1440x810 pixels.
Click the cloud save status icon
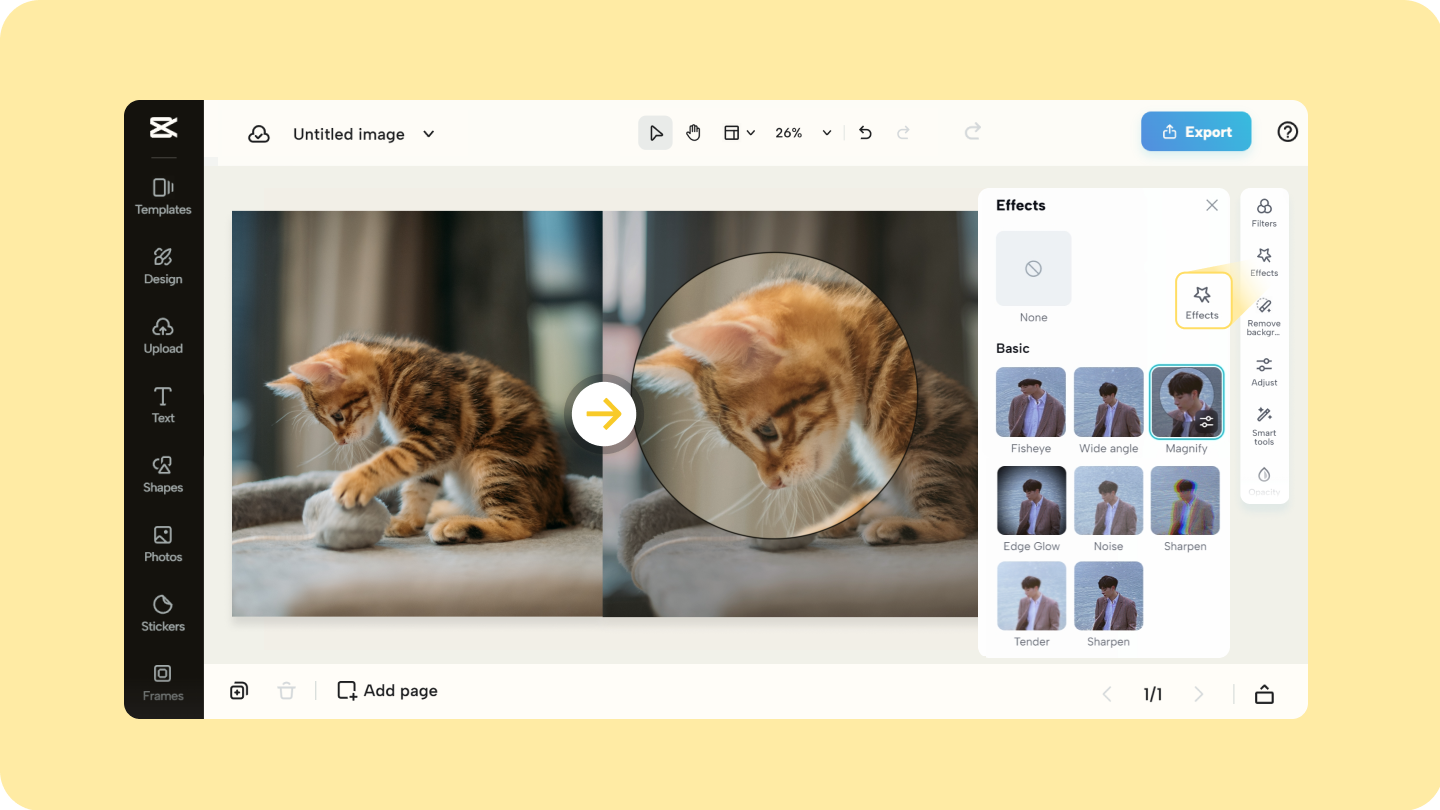tap(259, 134)
